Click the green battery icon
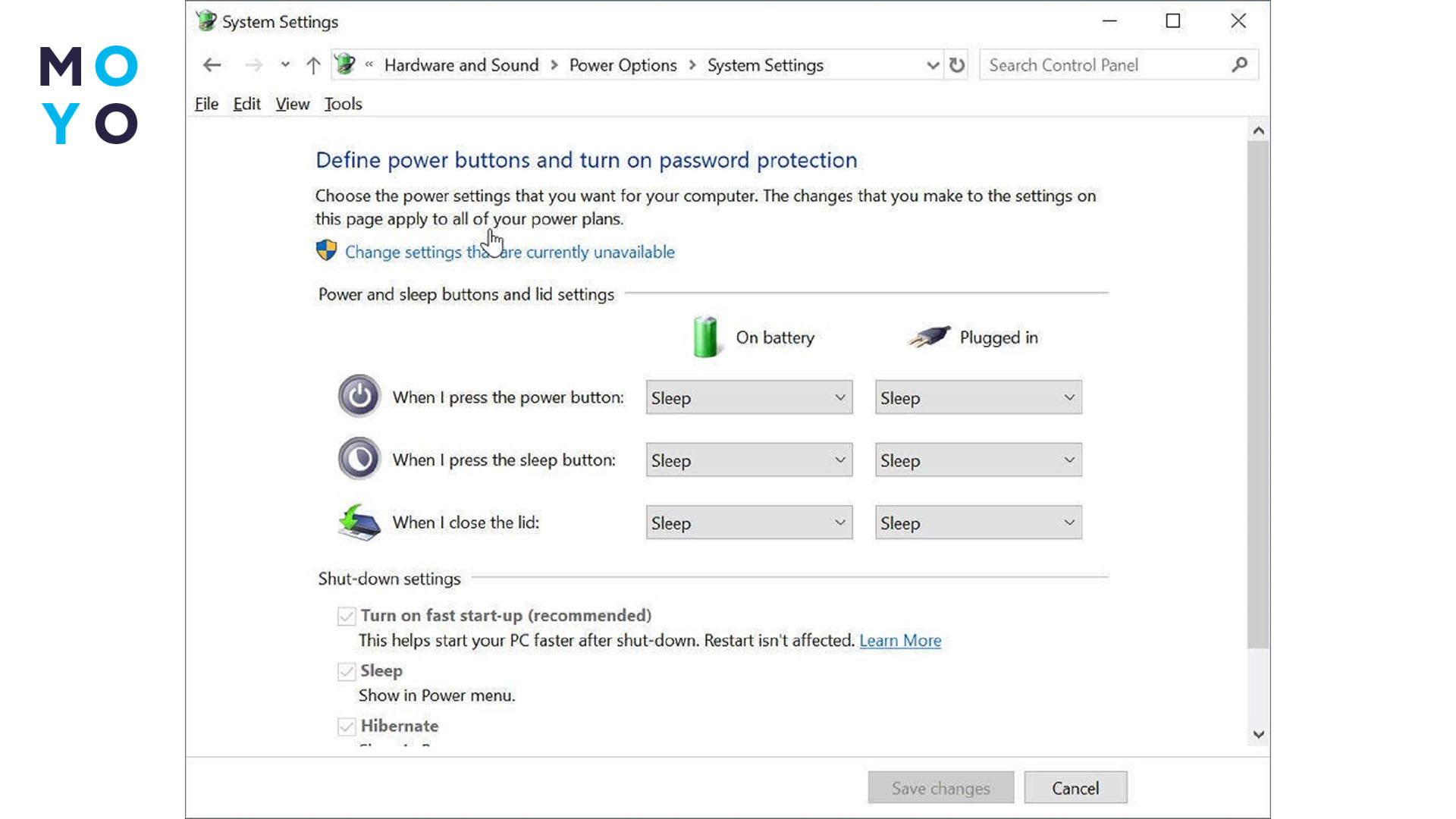The height and width of the screenshot is (819, 1456). 705,337
